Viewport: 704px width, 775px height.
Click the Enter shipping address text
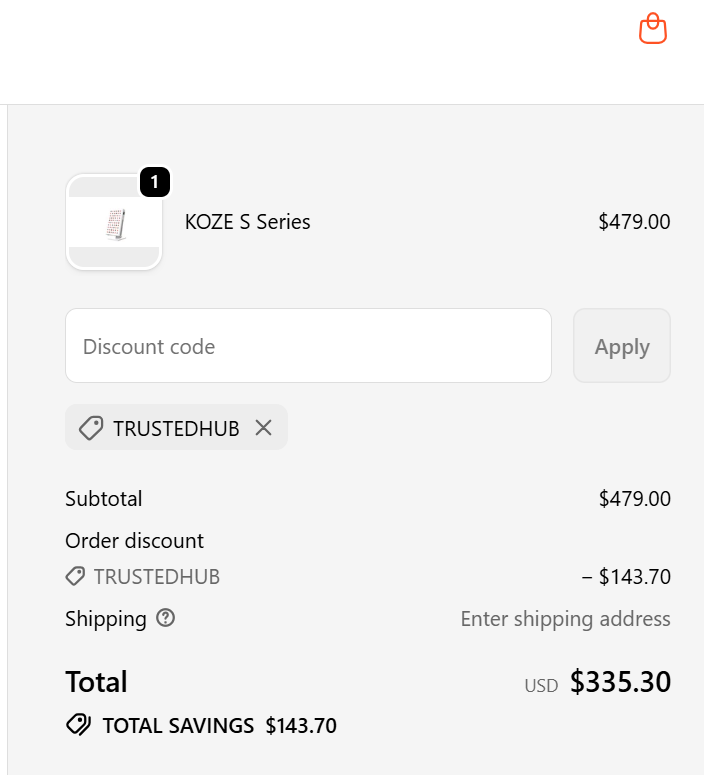(x=565, y=619)
